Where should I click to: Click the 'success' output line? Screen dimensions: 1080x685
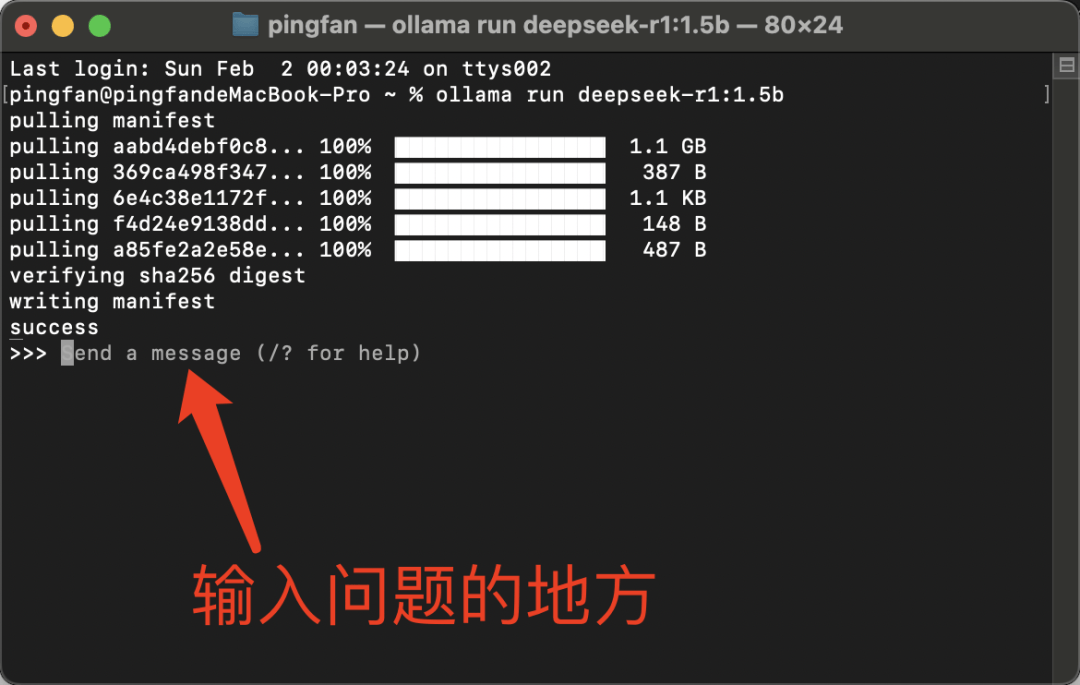pyautogui.click(x=54, y=328)
